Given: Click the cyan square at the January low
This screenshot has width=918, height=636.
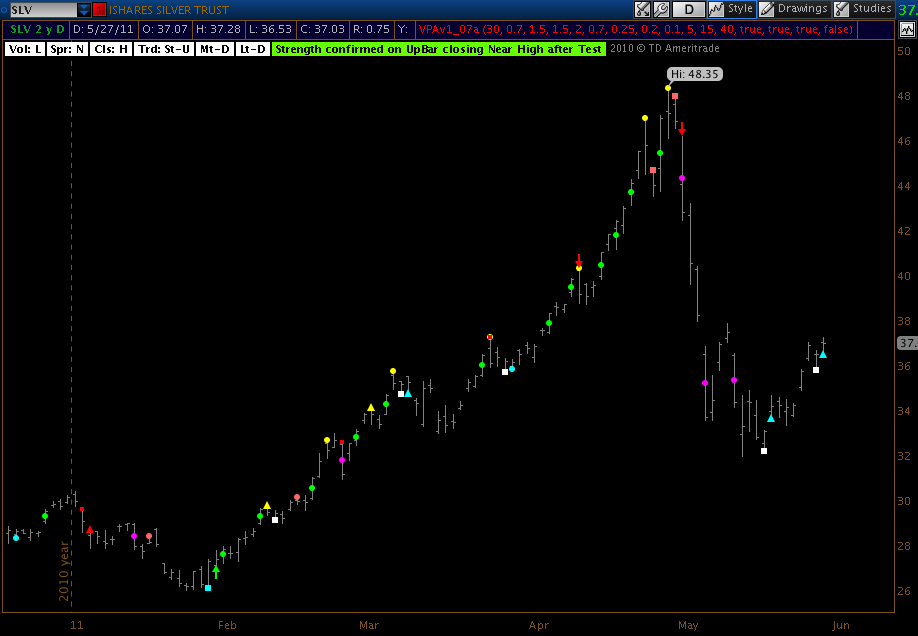Looking at the screenshot, I should click(208, 588).
